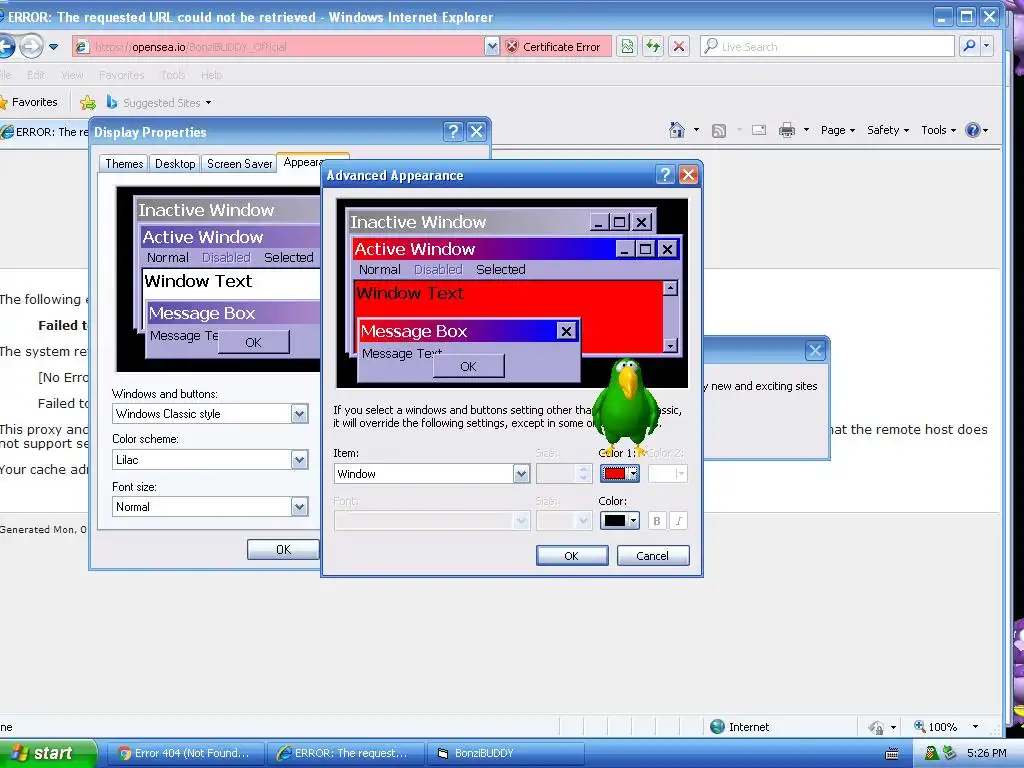Open the Suggested Sites link
Screen dimensions: 1024x768
click(159, 103)
